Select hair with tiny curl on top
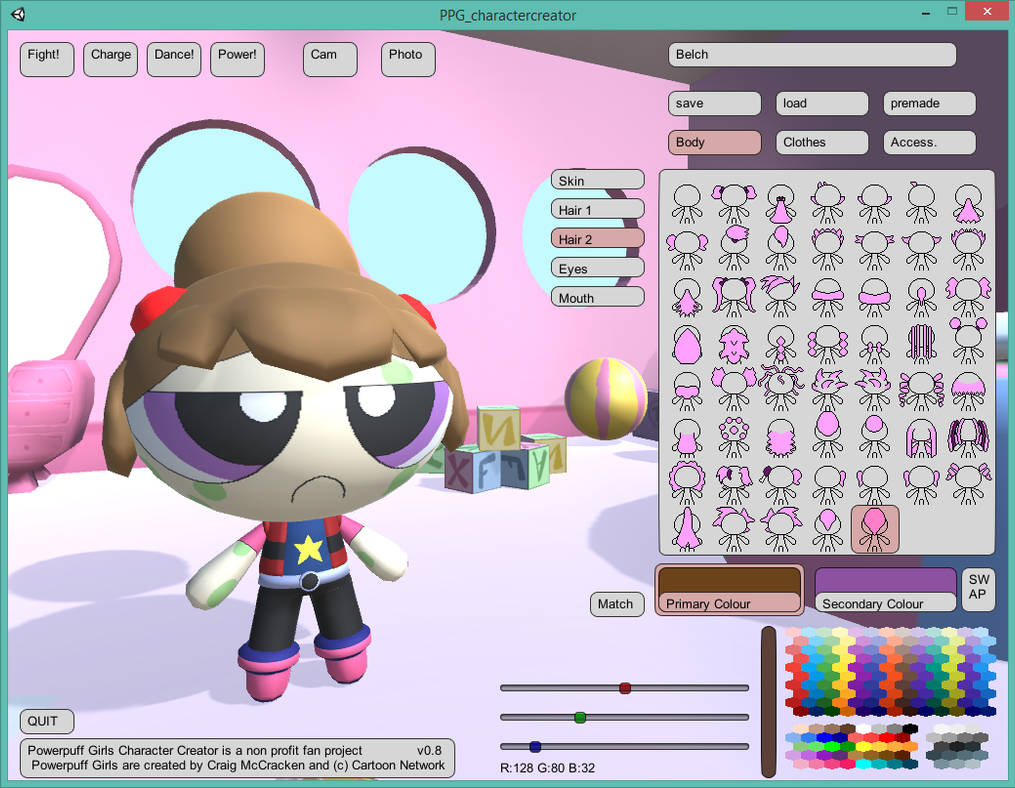 click(921, 204)
